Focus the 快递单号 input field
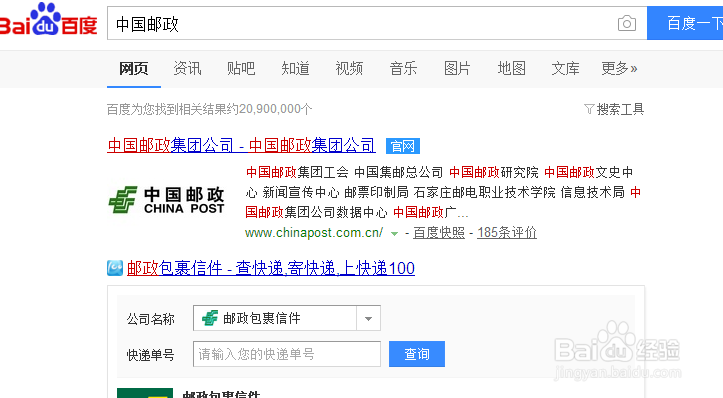The image size is (723, 398). pyautogui.click(x=287, y=354)
